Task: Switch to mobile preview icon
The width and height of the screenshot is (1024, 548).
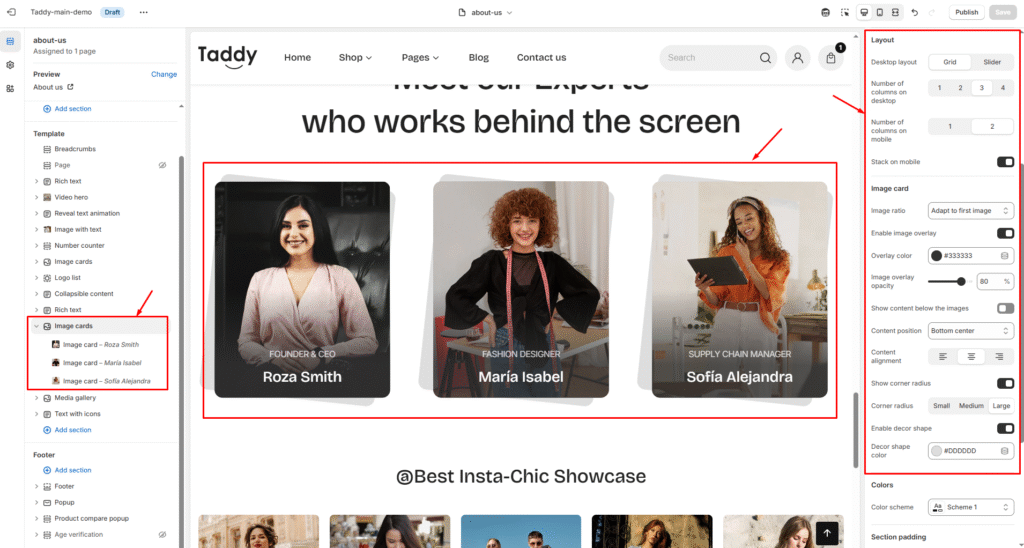Action: (880, 12)
